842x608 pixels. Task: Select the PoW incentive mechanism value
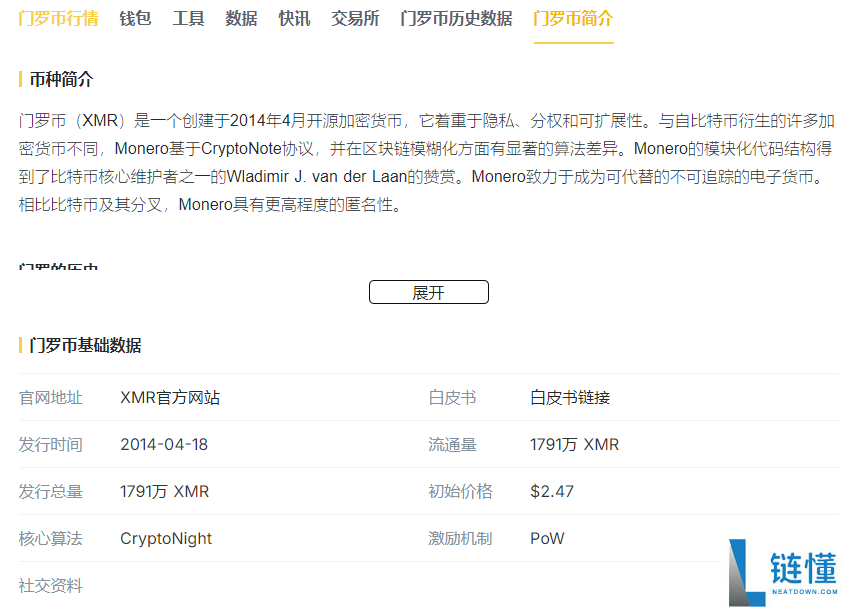[547, 538]
